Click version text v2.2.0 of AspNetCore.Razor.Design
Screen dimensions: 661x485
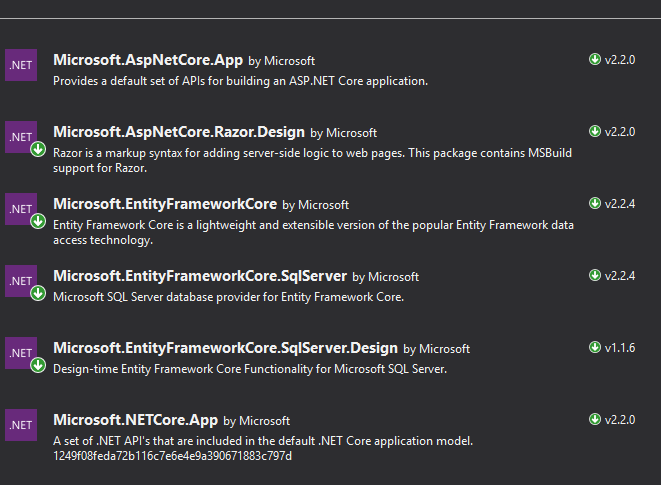[x=620, y=132]
